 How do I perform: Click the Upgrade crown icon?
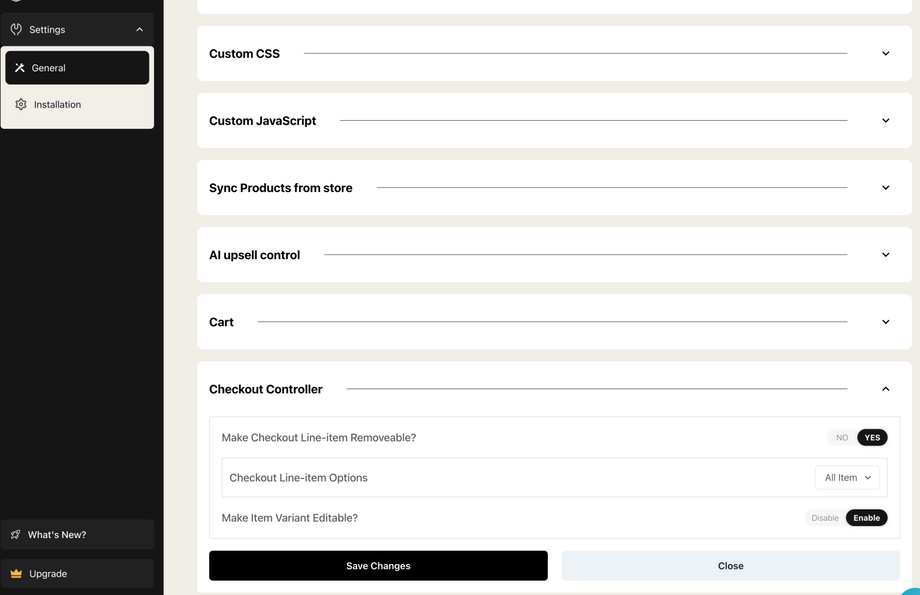point(16,574)
